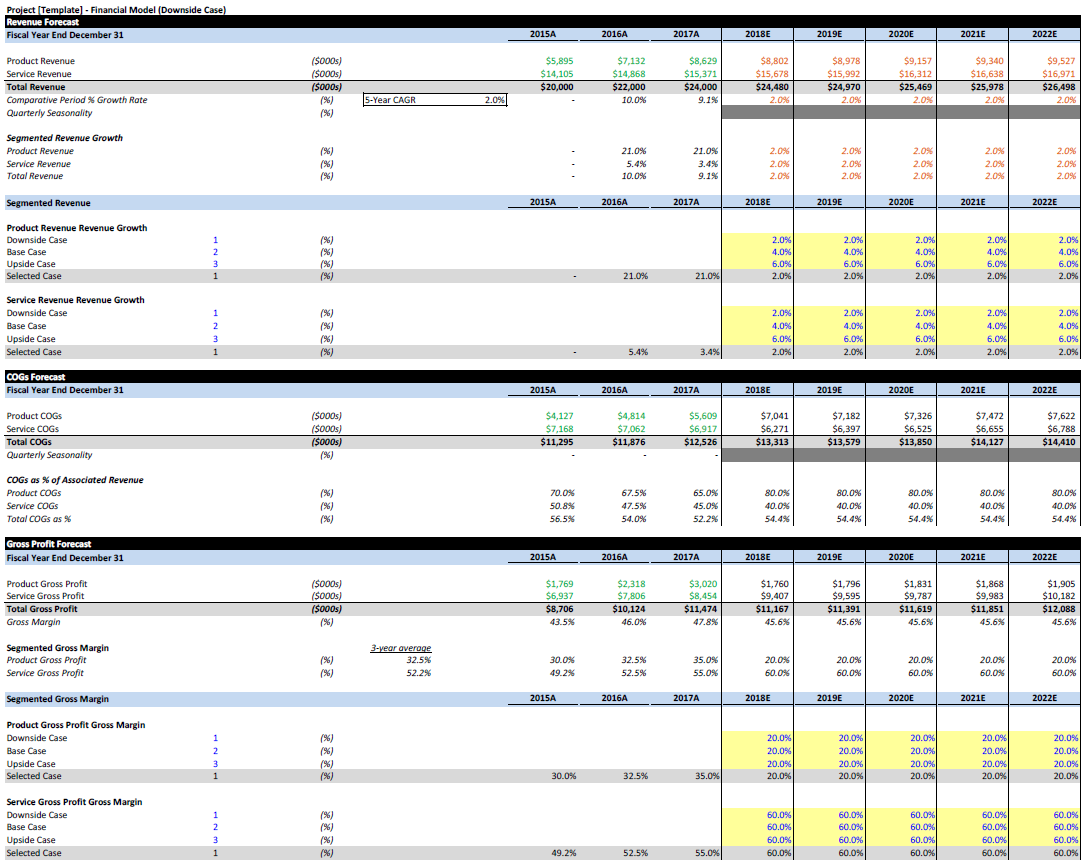Select Product COGs 2015A value $4,127
The image size is (1087, 866).
click(560, 416)
